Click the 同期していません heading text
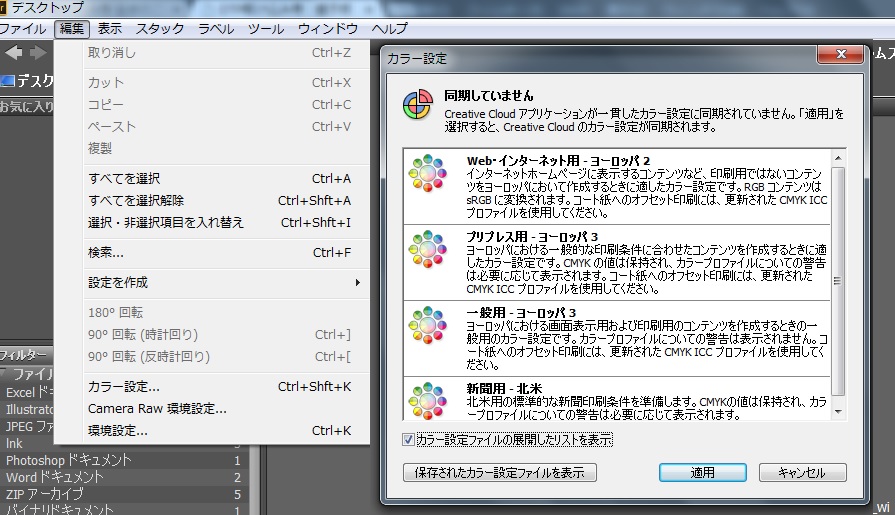The height and width of the screenshot is (515, 895). pyautogui.click(x=489, y=95)
